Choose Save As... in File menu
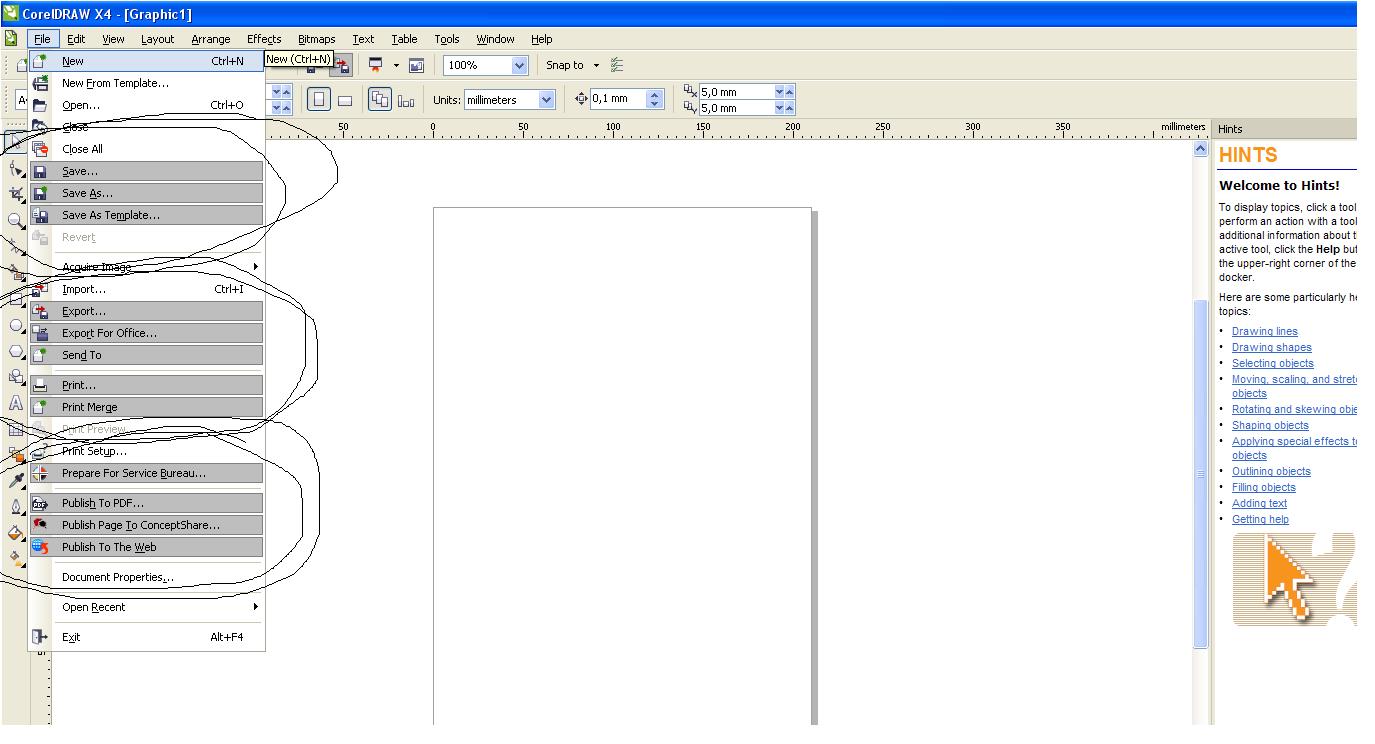This screenshot has height=744, width=1375. click(x=147, y=193)
